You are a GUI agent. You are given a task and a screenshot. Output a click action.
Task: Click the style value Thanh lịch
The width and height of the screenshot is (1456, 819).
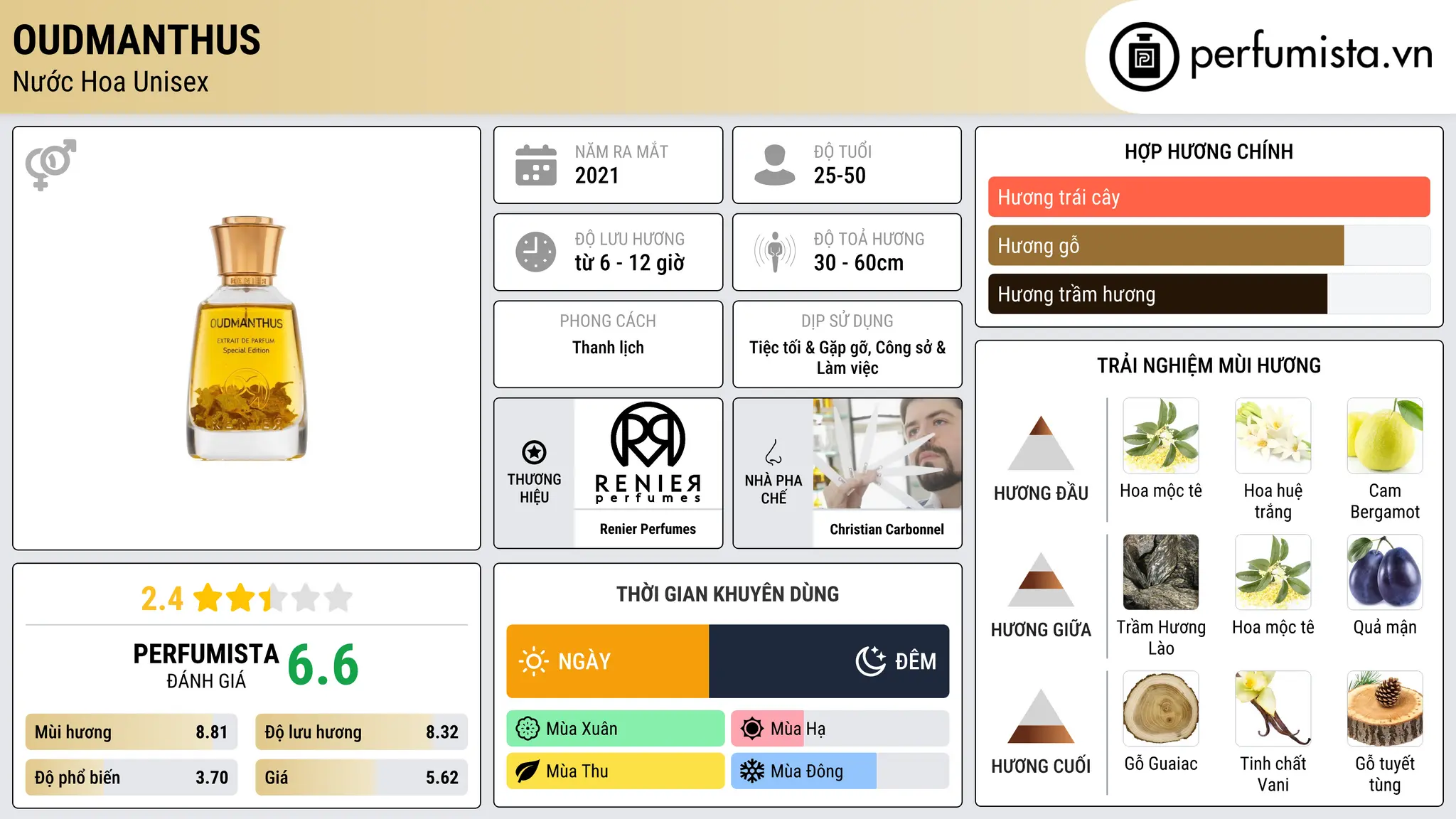[608, 348]
